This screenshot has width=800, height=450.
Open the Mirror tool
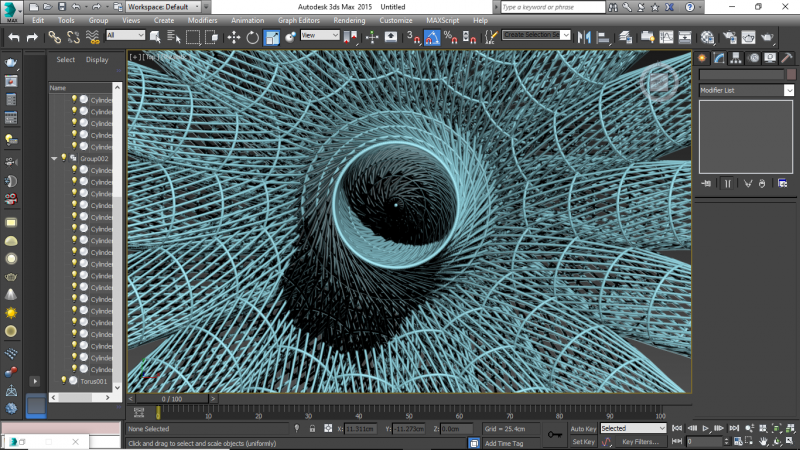click(584, 37)
